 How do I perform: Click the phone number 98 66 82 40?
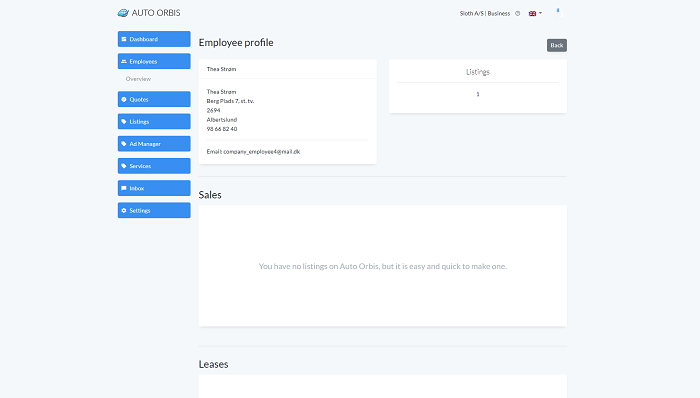pos(222,129)
